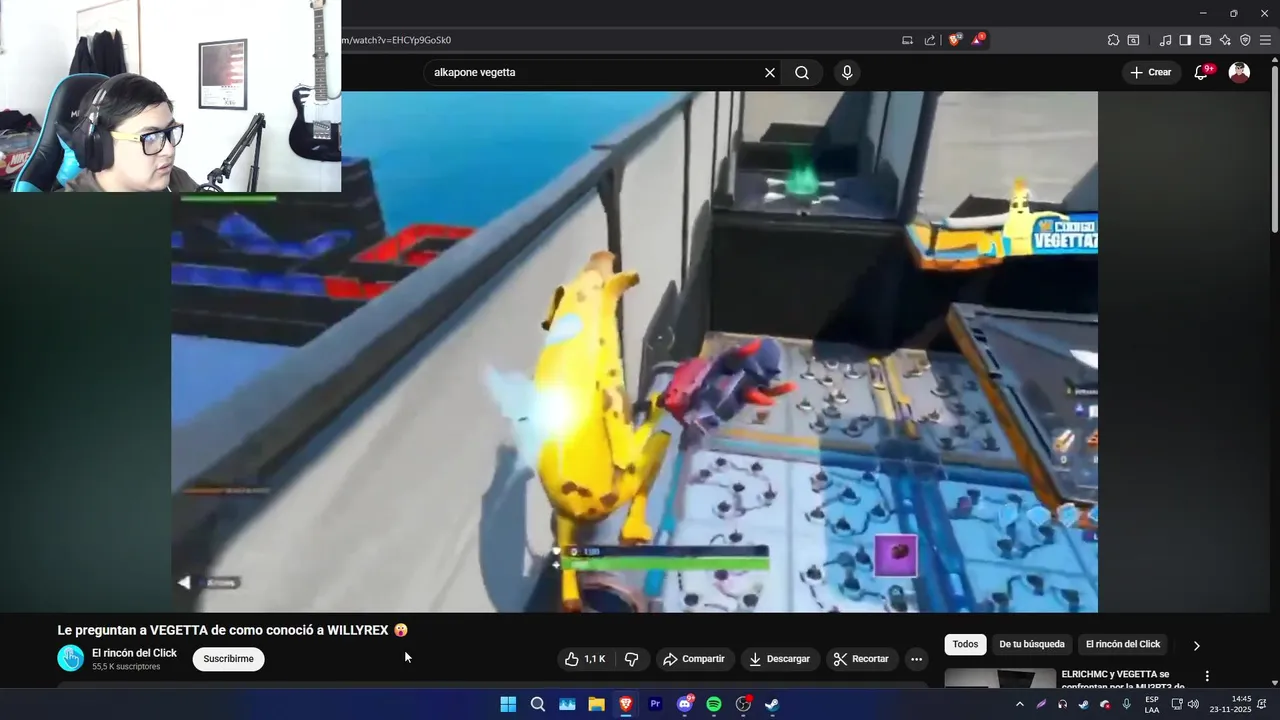
Task: Click the Crear button
Action: tap(1150, 72)
